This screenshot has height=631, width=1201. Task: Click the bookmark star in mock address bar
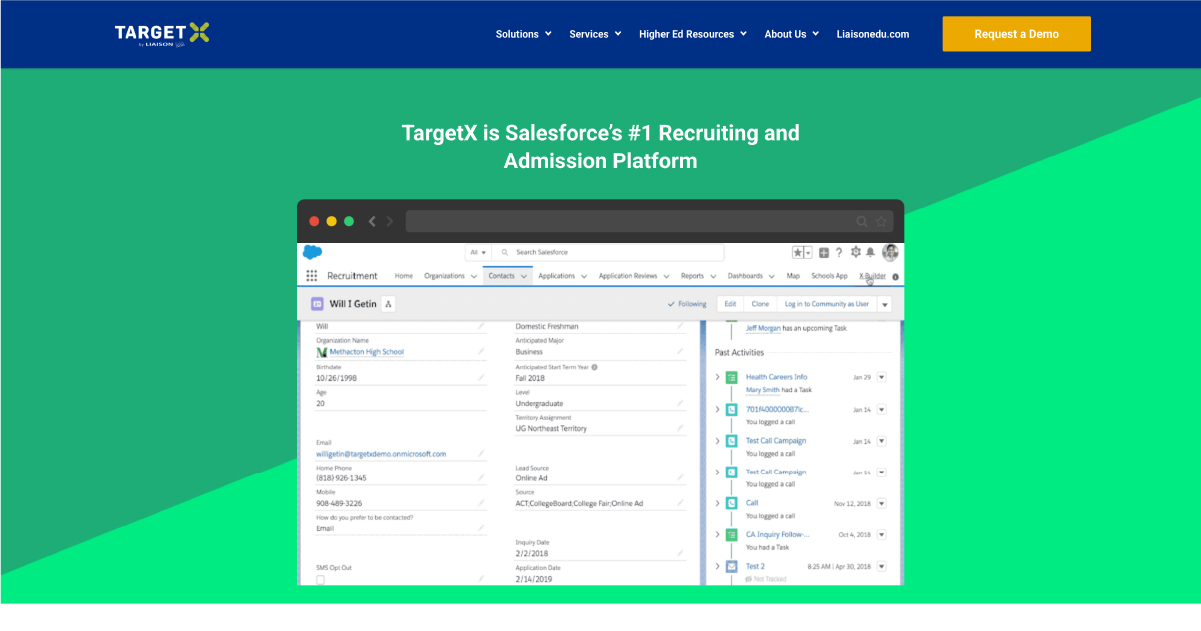click(881, 221)
